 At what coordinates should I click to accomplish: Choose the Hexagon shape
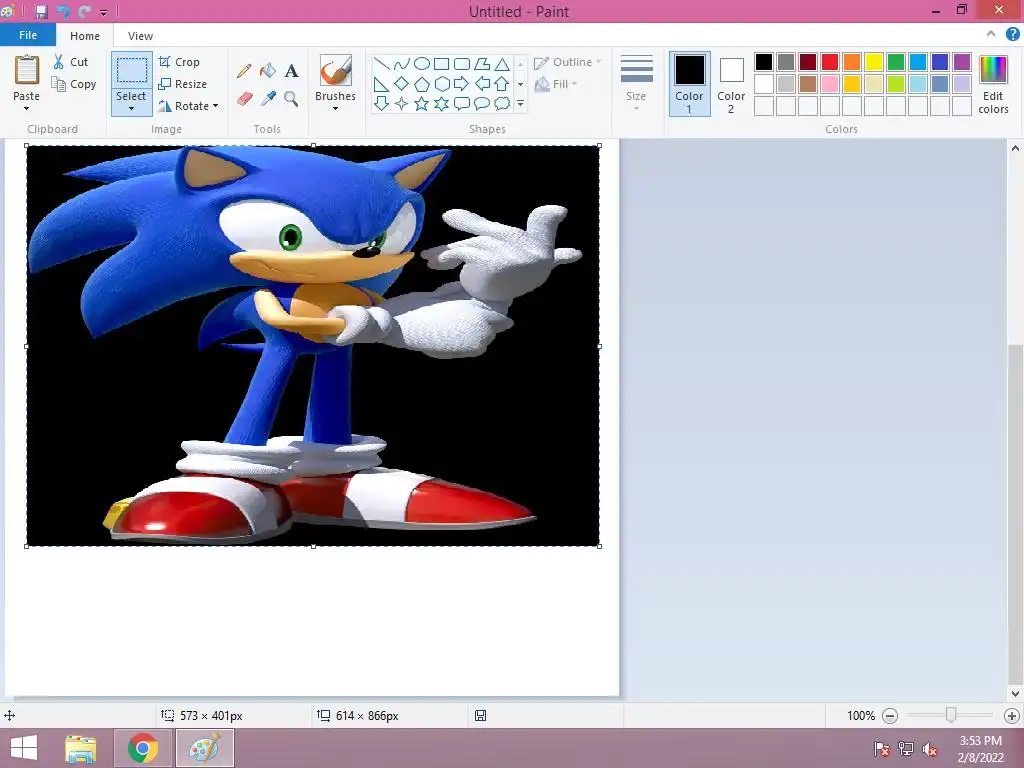point(442,84)
